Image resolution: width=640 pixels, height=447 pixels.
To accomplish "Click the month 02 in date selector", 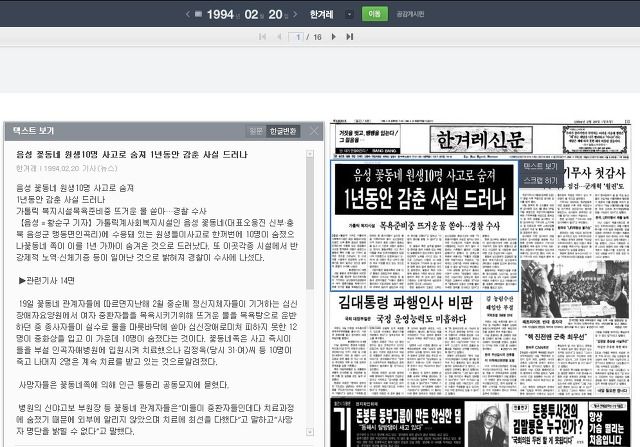I will pyautogui.click(x=251, y=14).
